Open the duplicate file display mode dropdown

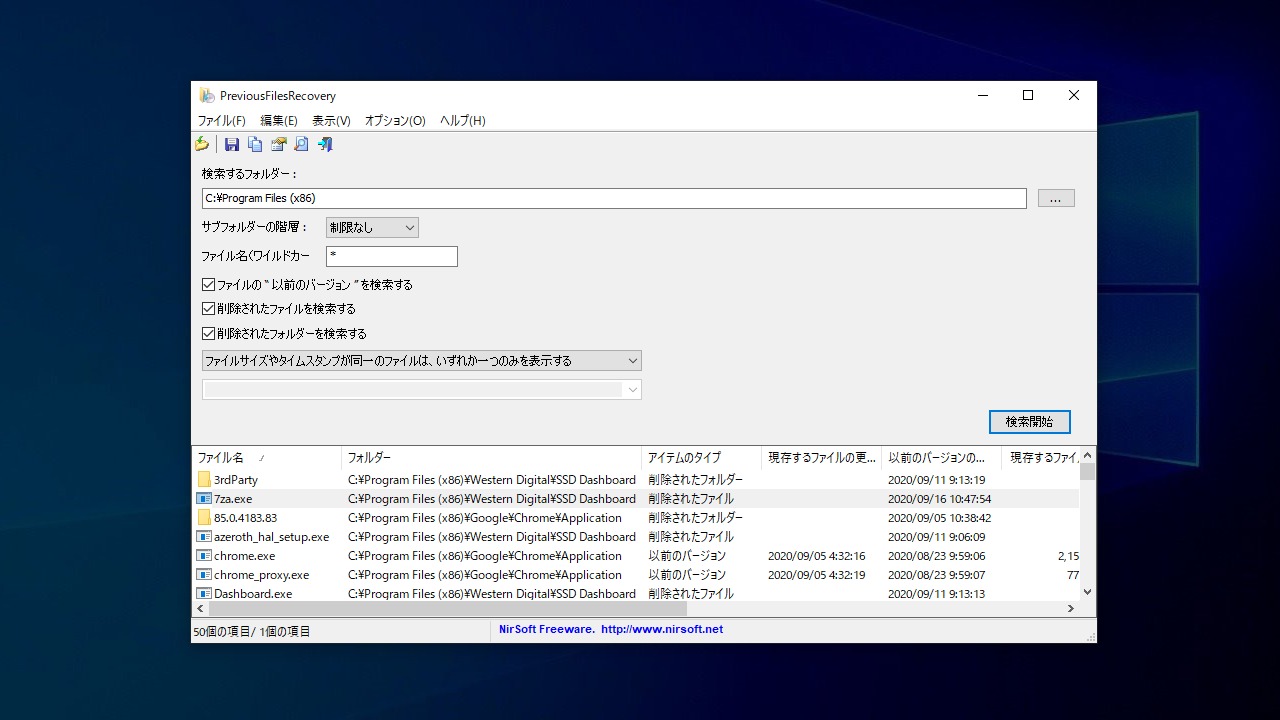(x=421, y=361)
